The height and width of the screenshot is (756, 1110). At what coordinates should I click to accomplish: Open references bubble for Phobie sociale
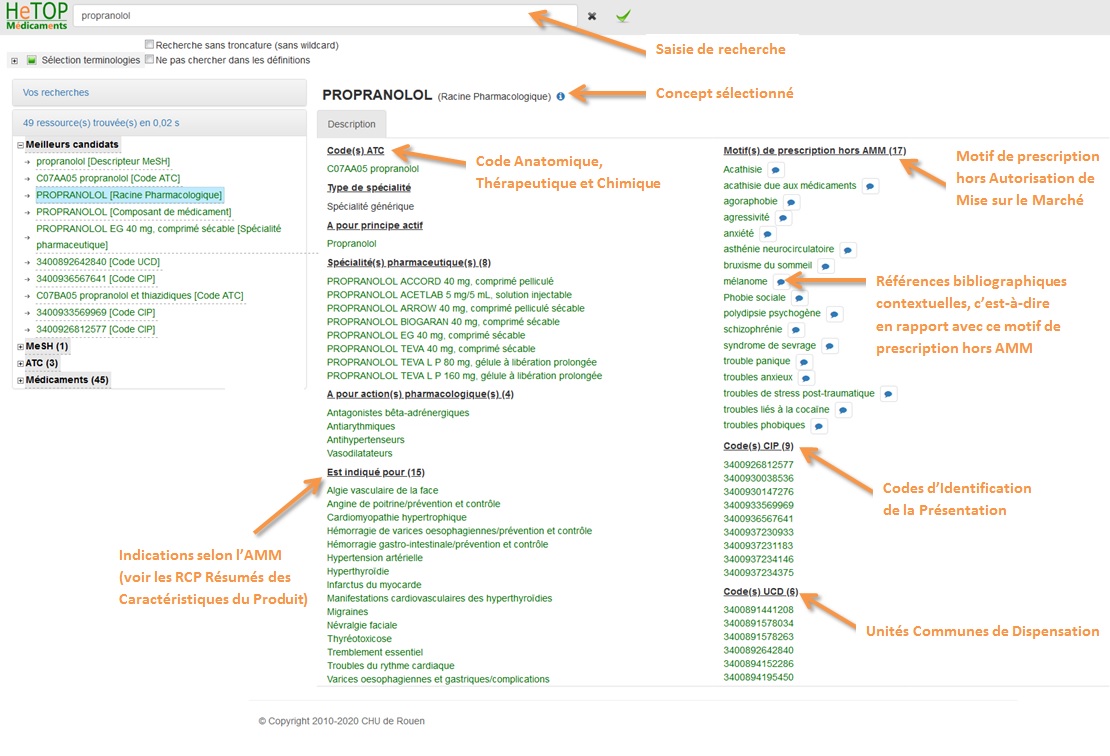tap(799, 298)
